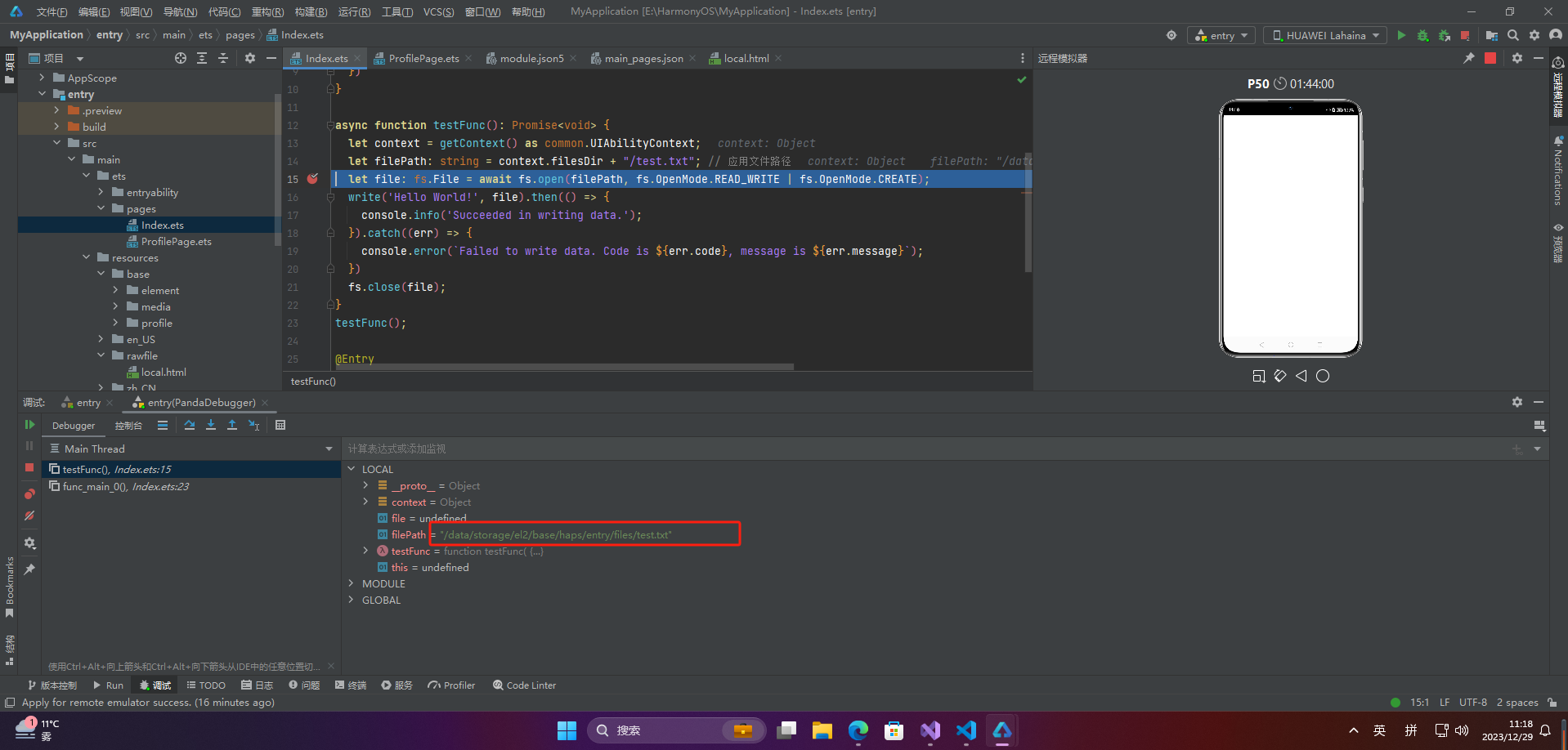Open the entry run configuration dropdown
The width and height of the screenshot is (1568, 750).
click(x=1221, y=35)
